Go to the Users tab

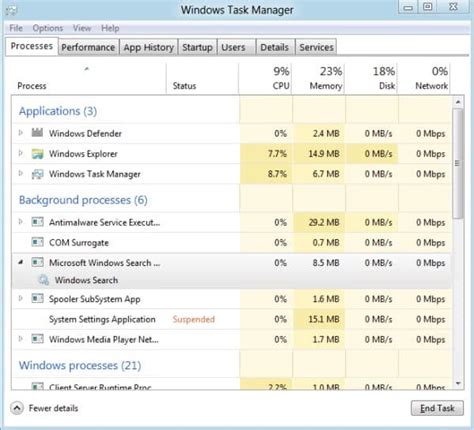pyautogui.click(x=236, y=47)
